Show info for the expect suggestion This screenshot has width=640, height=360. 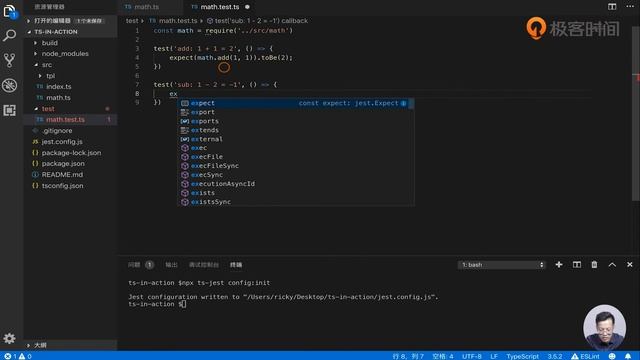(404, 103)
